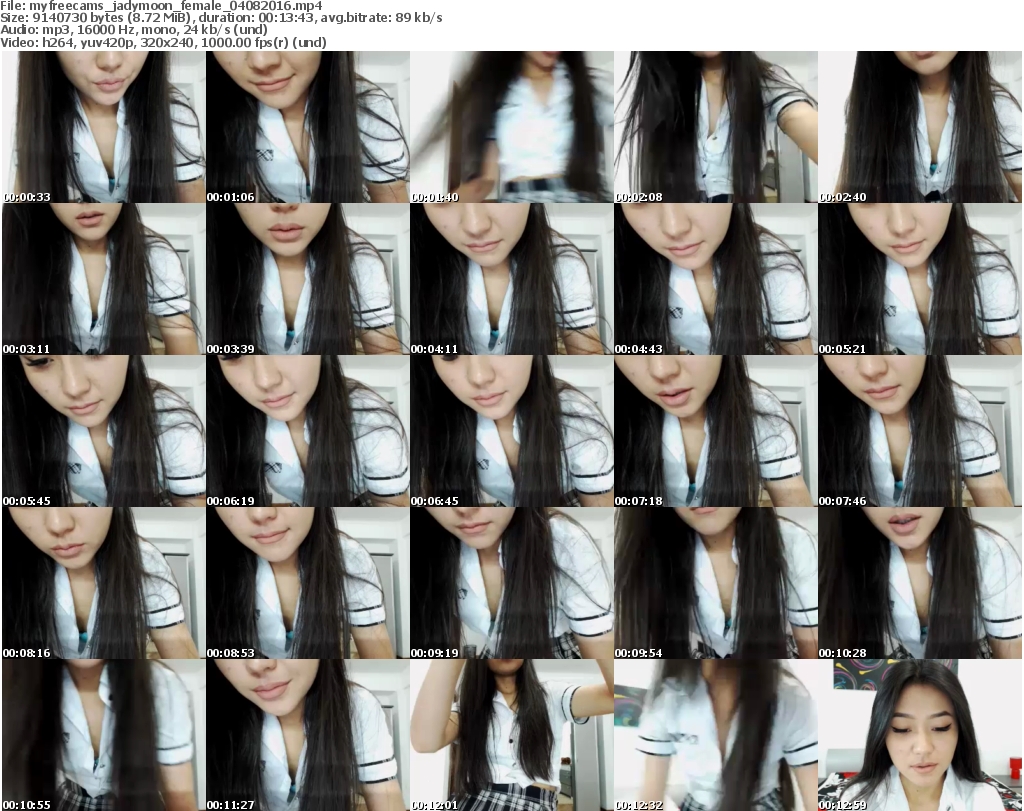Select the thumbnail stamped 00:00:33
The width and height of the screenshot is (1024, 811).
coord(103,127)
